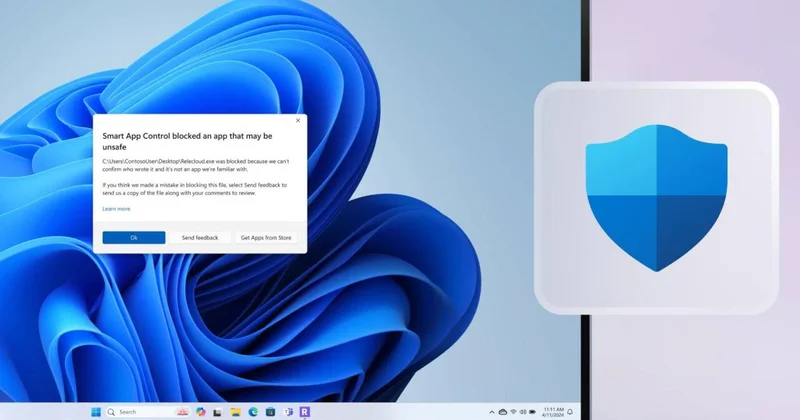Launch Microsoft Edge from the taskbar
Viewport: 800px width, 420px height.
(x=253, y=412)
